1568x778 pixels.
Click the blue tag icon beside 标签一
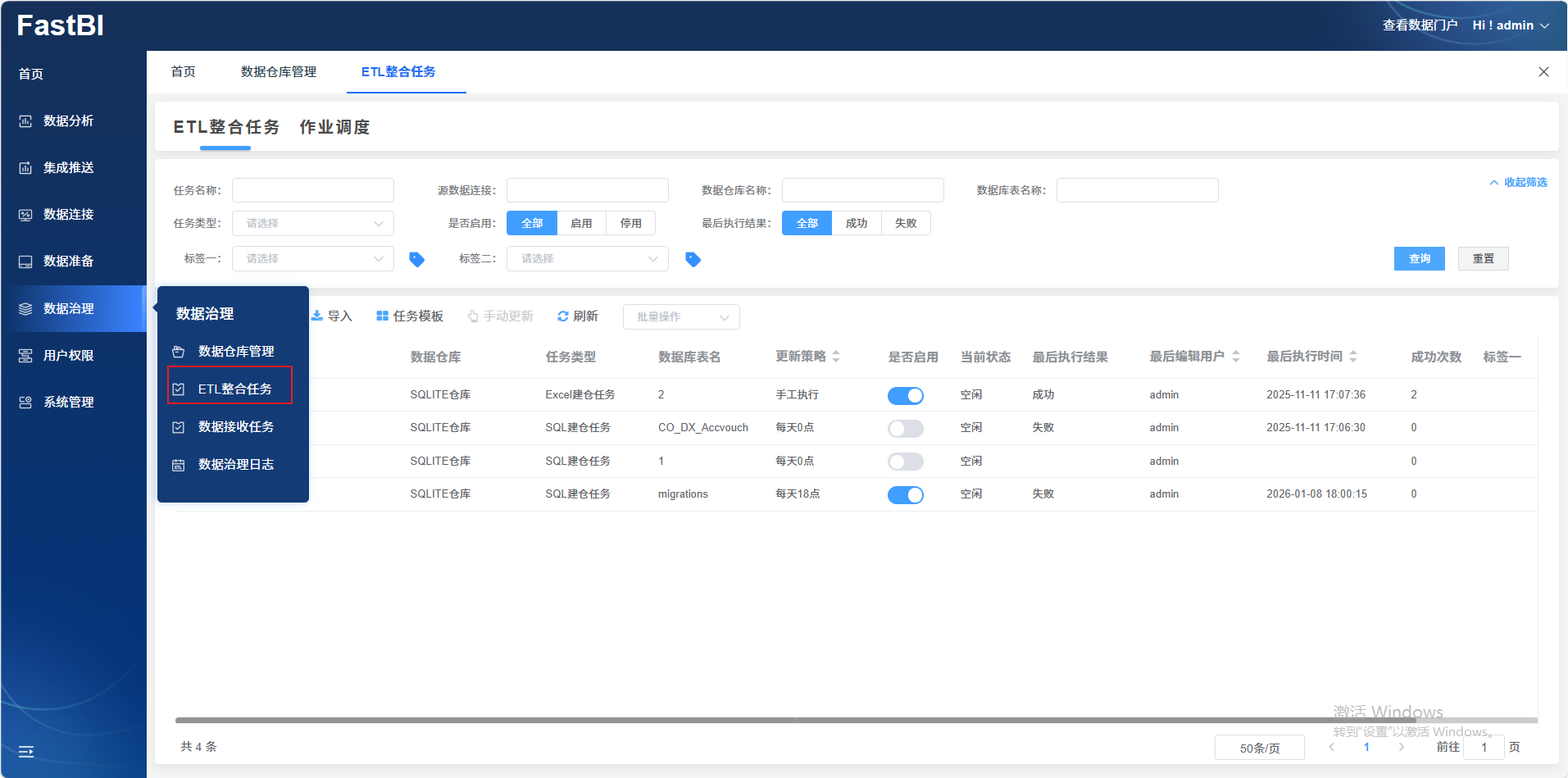[416, 259]
